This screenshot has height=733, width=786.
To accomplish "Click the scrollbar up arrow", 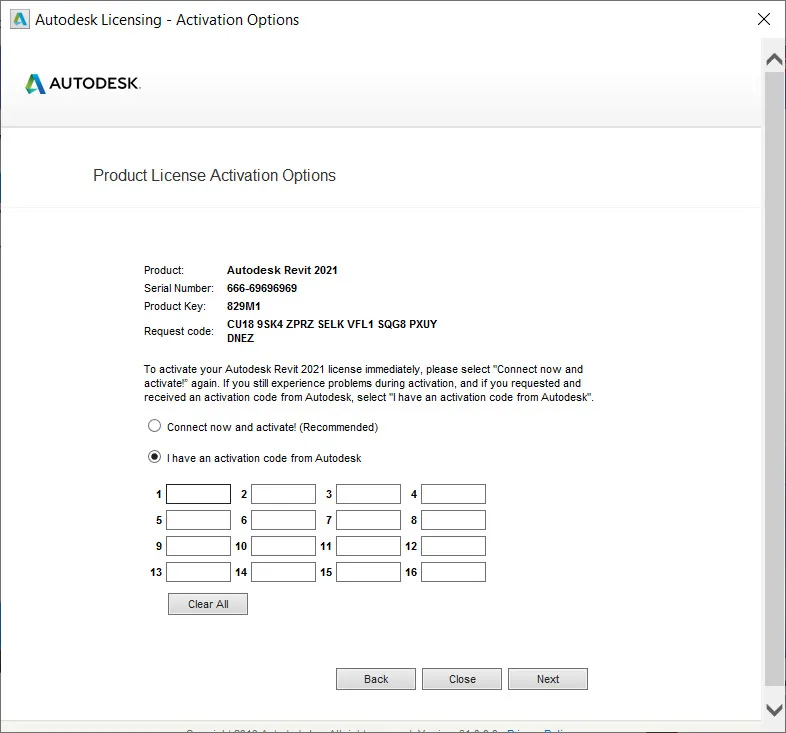I will click(x=774, y=59).
